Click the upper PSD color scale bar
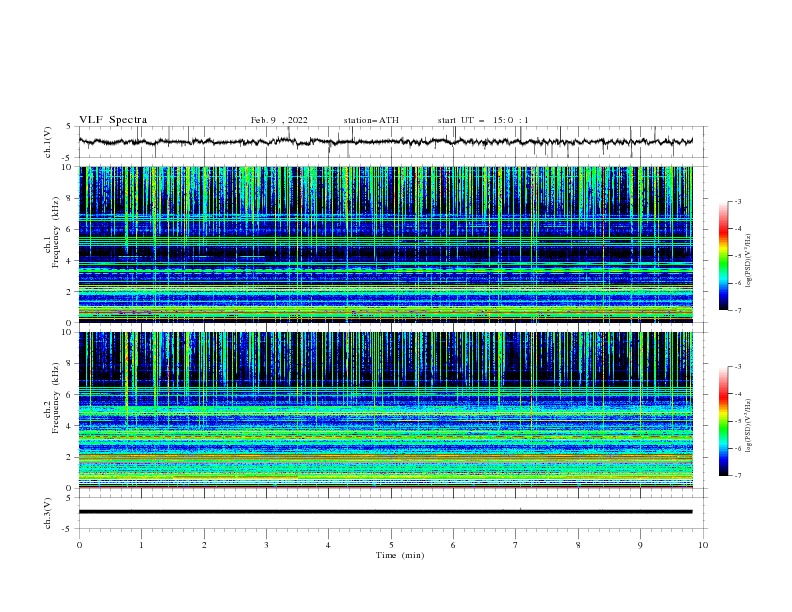Image resolution: width=792 pixels, height=612 pixels. coord(724,256)
